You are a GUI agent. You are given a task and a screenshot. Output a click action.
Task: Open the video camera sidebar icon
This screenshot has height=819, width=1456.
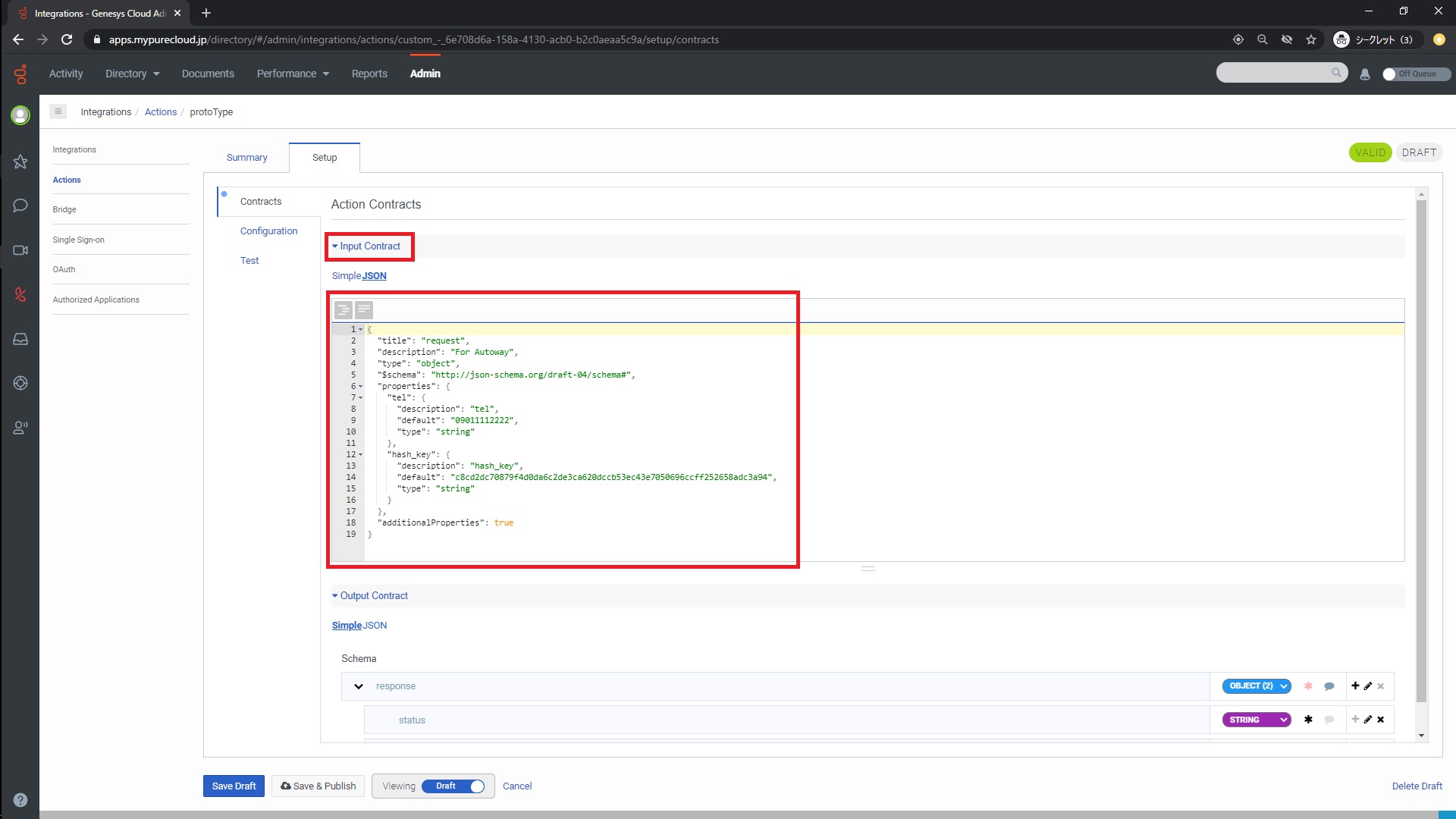pyautogui.click(x=20, y=250)
